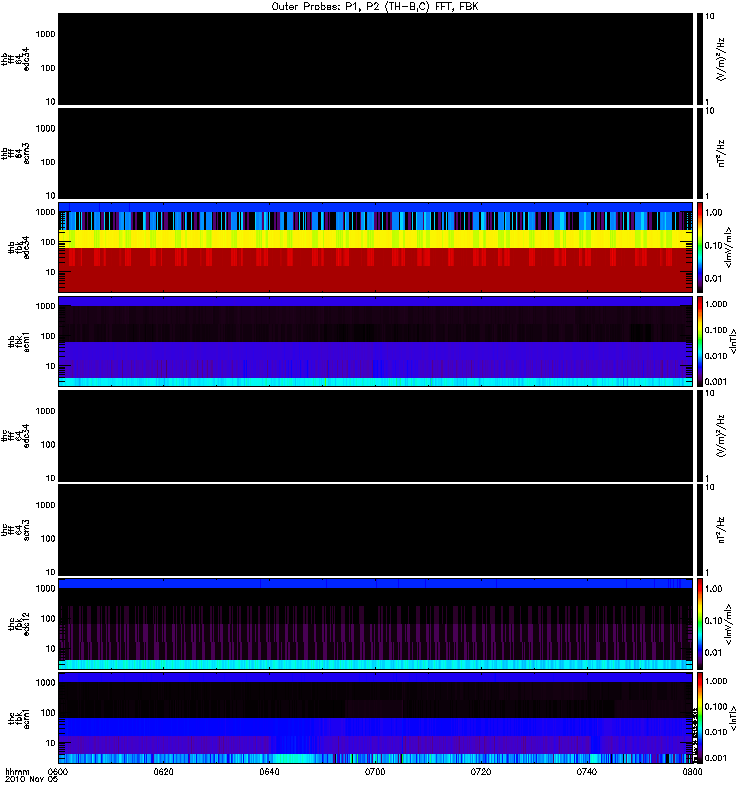This screenshot has width=750, height=800.
Task: Click the thc fff 64 edc34 y-axis label
Action: [15, 436]
